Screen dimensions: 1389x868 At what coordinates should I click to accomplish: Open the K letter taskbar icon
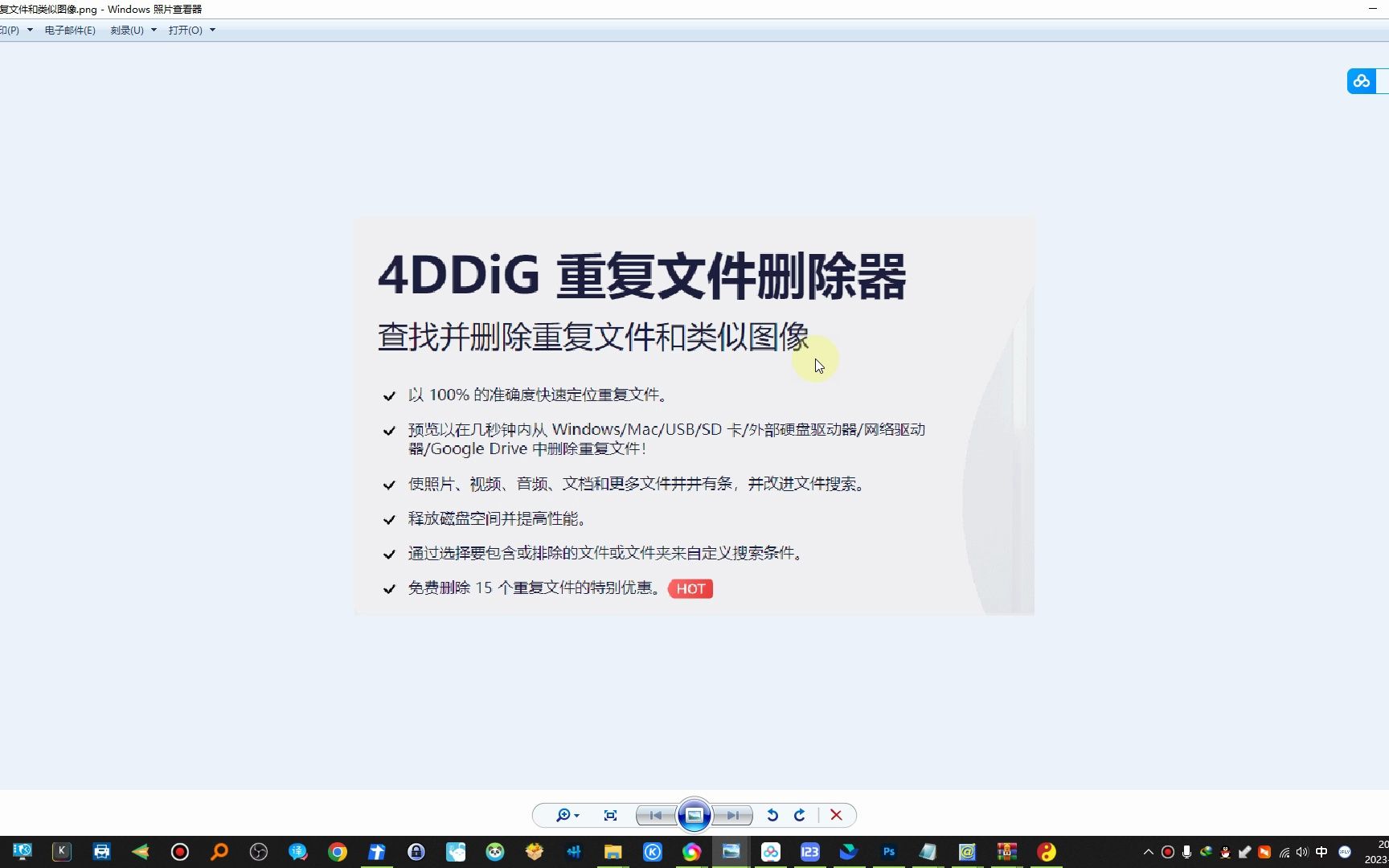coord(62,852)
